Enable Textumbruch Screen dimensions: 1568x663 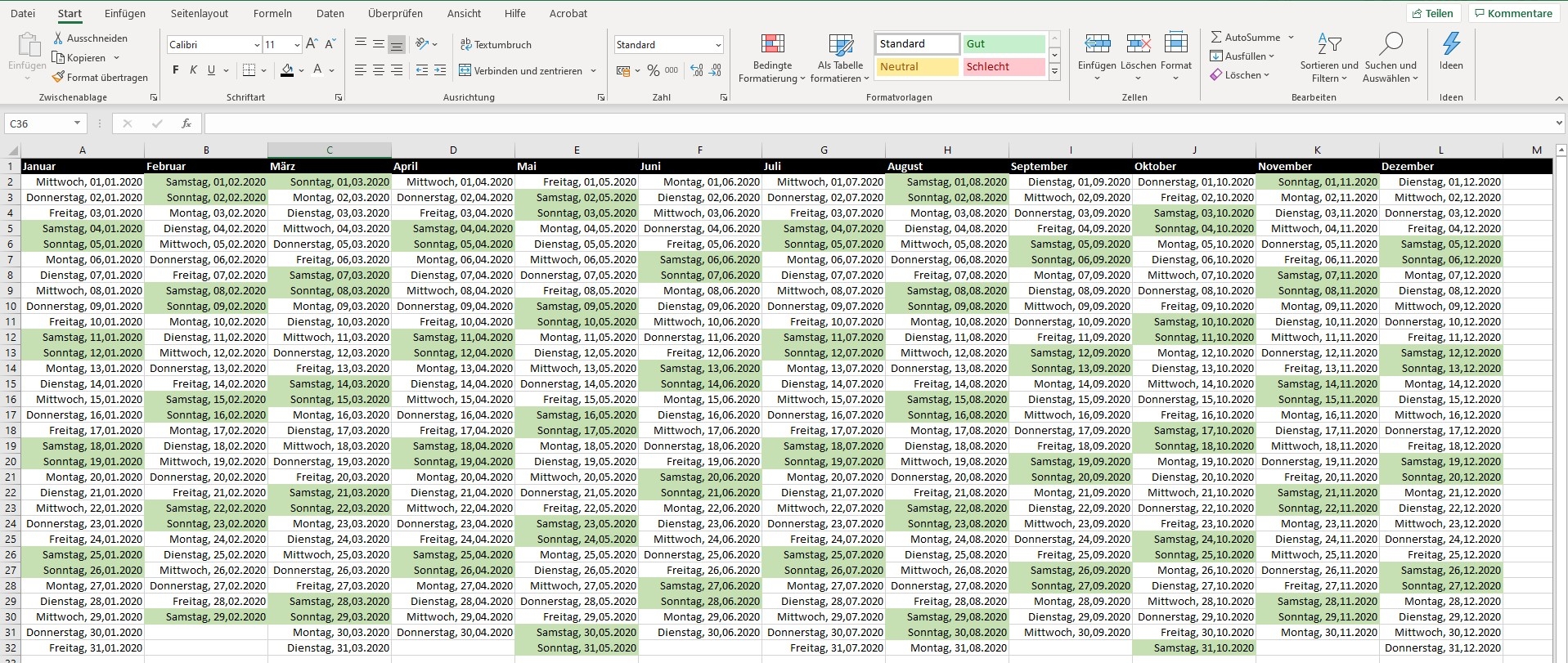pos(496,45)
